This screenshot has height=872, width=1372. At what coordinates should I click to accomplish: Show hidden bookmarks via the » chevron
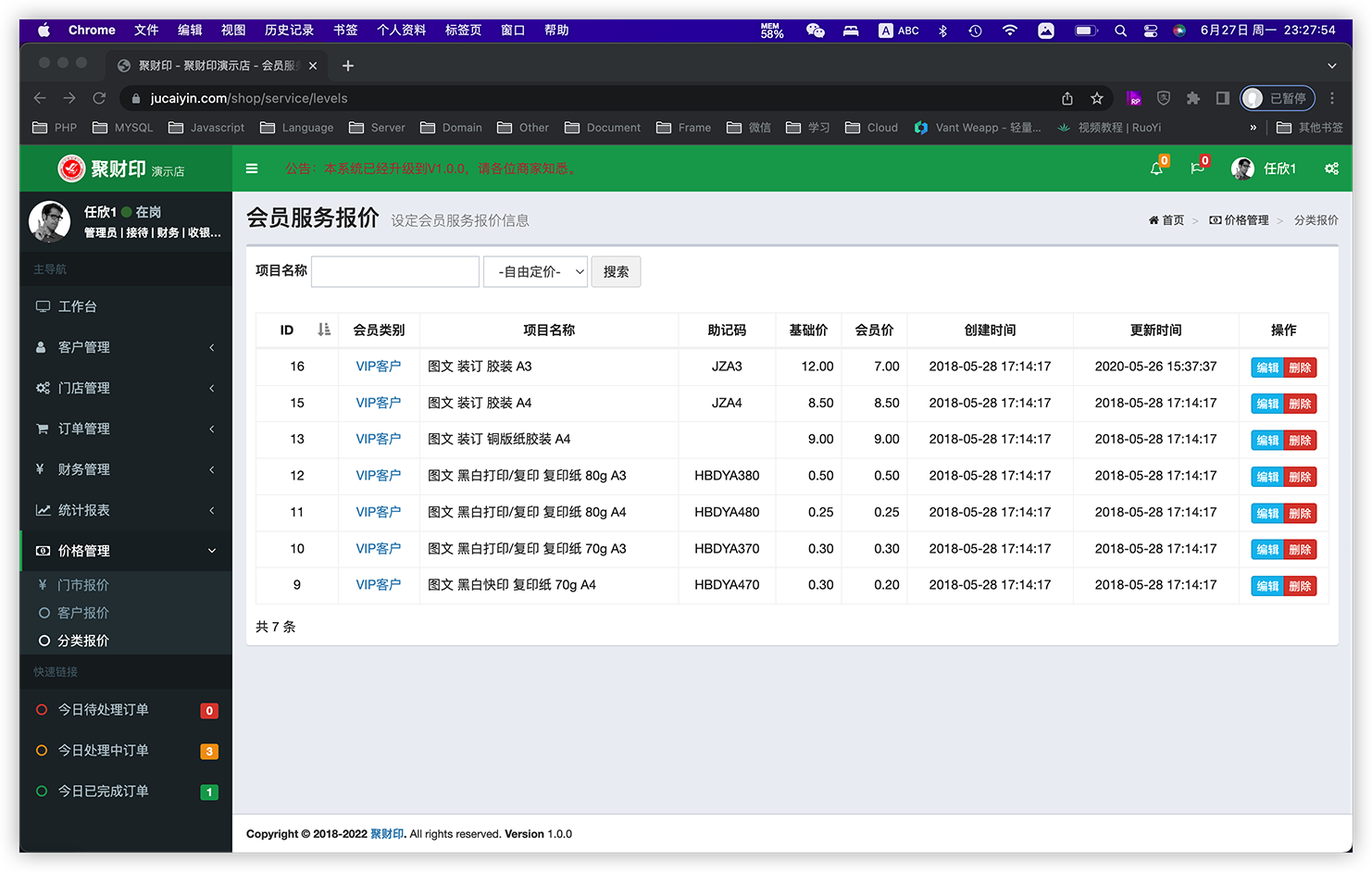coord(1253,128)
